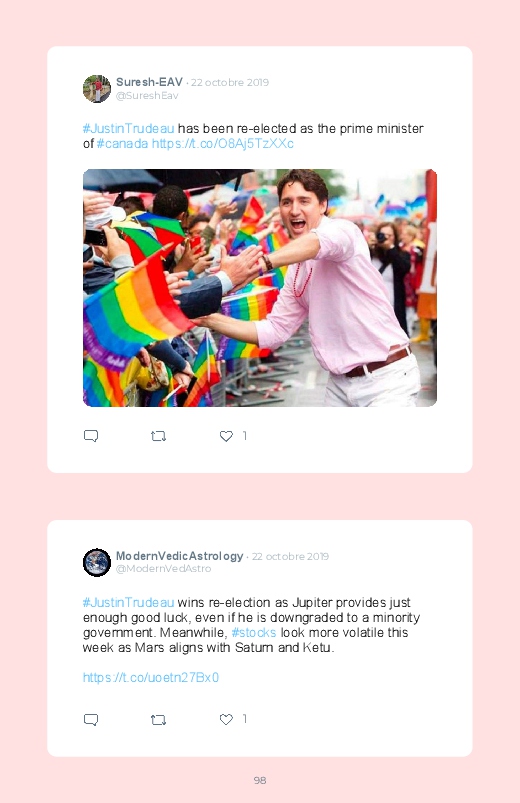Click reply icon on ModernVedicAstrology tweet
520x803 pixels.
(91, 720)
